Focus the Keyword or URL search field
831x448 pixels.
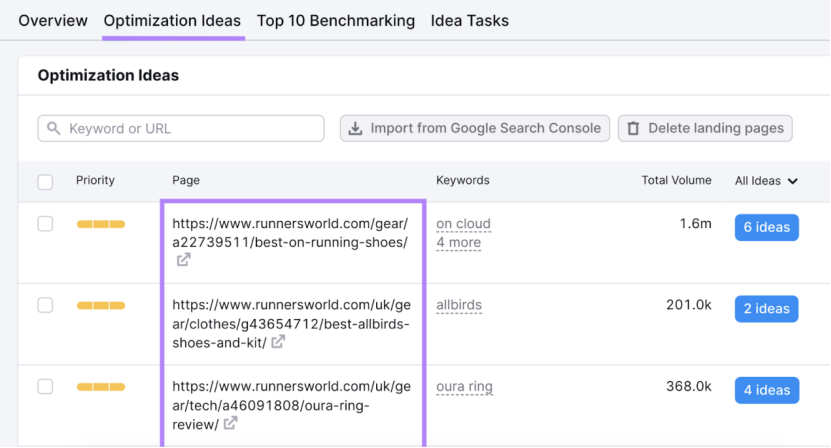pyautogui.click(x=190, y=129)
